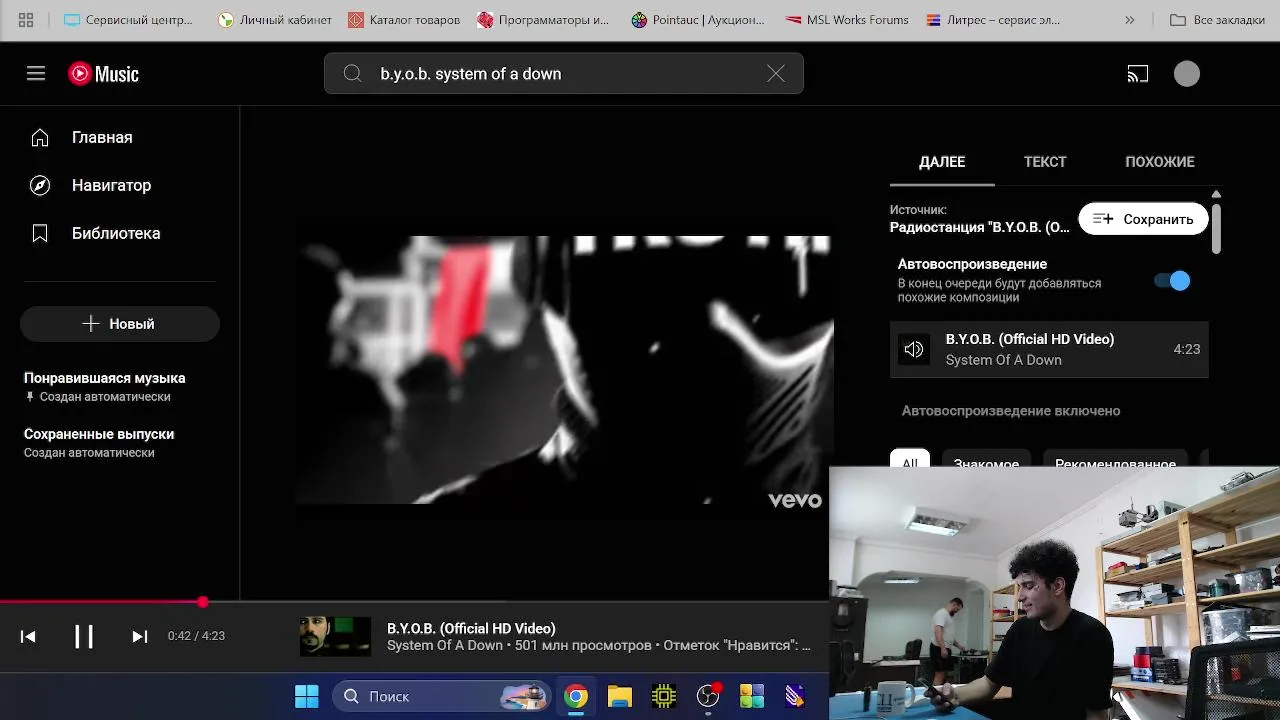Open Chrome from the taskbar

pos(576,696)
